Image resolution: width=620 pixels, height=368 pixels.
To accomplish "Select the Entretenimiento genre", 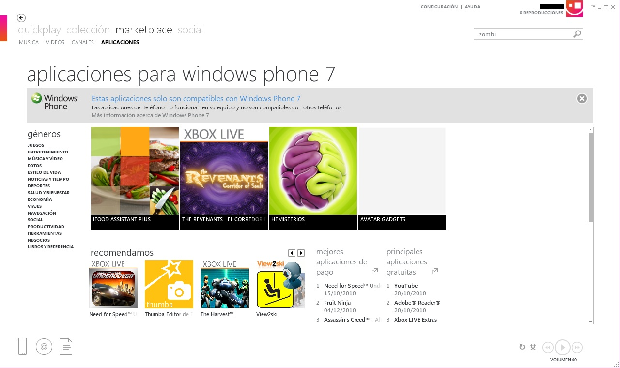I will (x=48, y=152).
